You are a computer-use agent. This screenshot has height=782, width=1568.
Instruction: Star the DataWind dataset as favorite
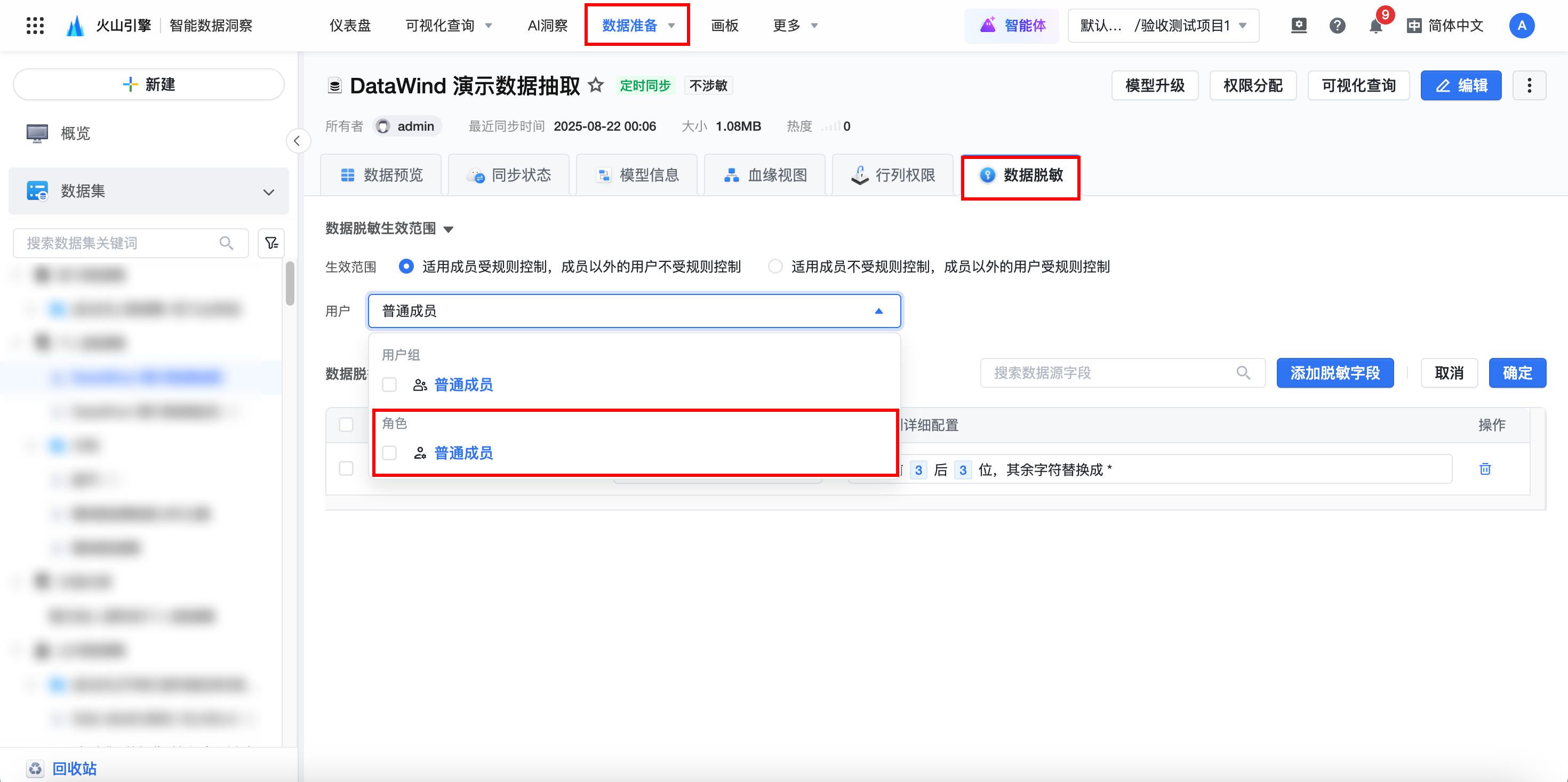[x=596, y=85]
